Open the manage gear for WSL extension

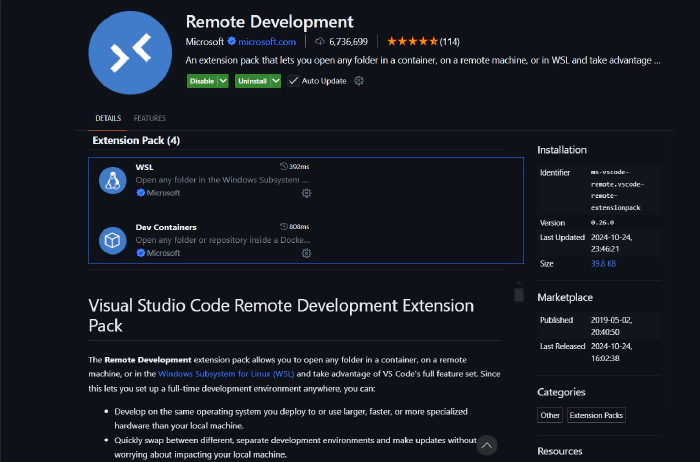[307, 193]
